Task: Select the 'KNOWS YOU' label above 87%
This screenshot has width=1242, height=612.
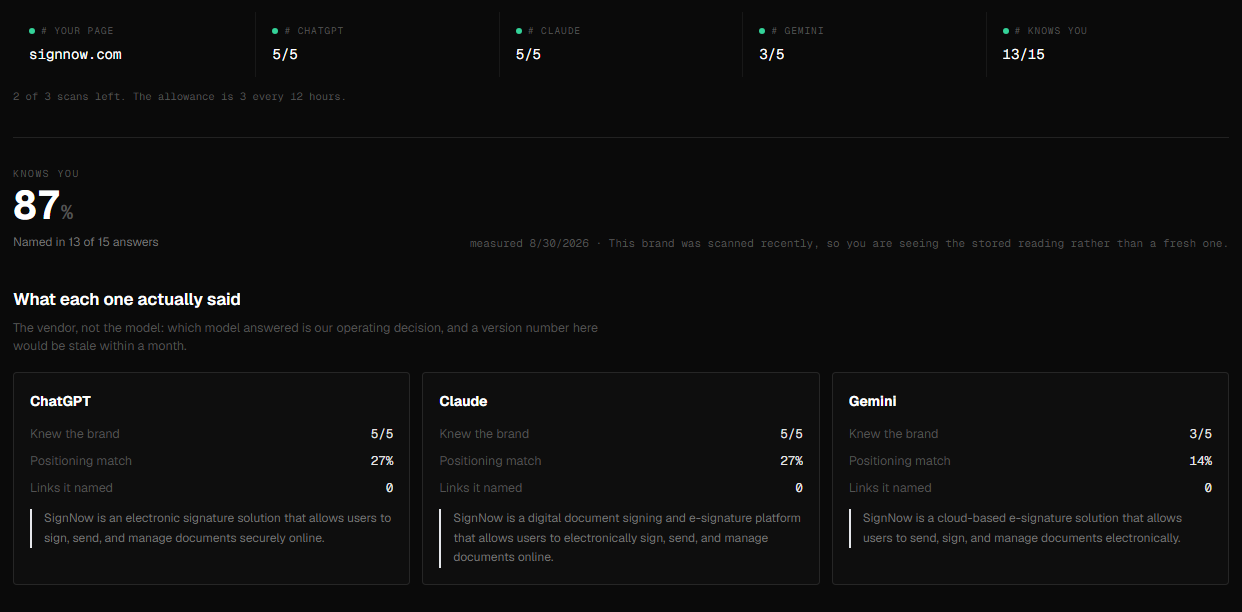Action: pos(46,174)
